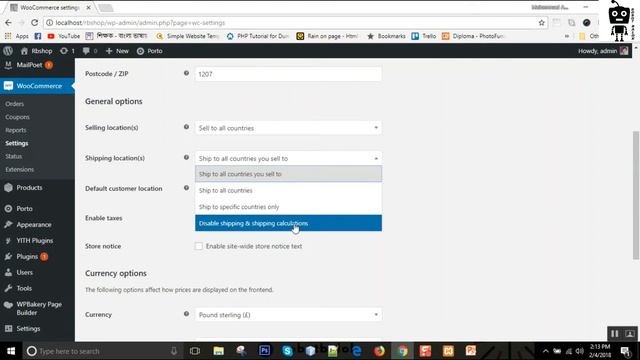Open WooCommerce Coupons submenu
The height and width of the screenshot is (360, 640).
[x=18, y=117]
